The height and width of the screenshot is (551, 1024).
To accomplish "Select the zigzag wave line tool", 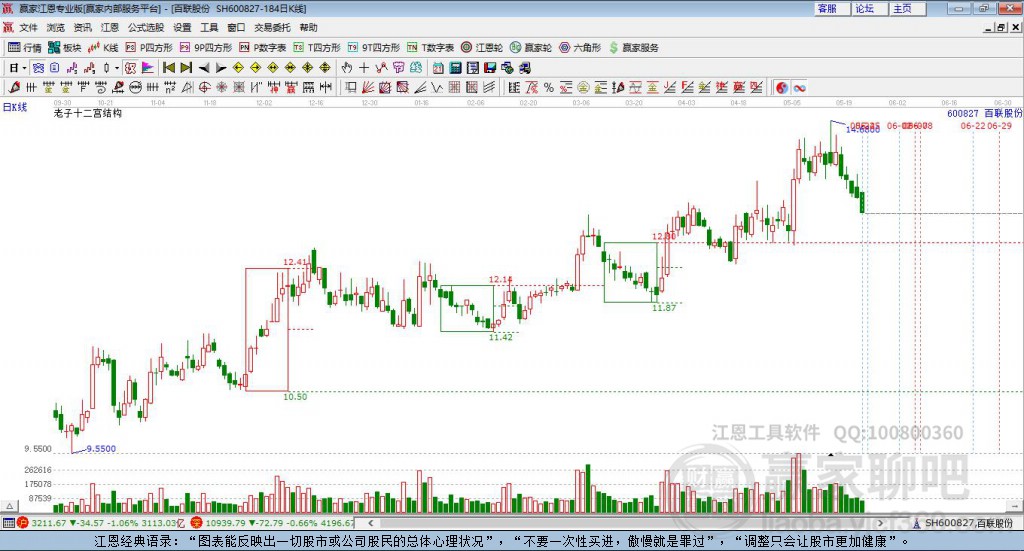I will [x=438, y=87].
